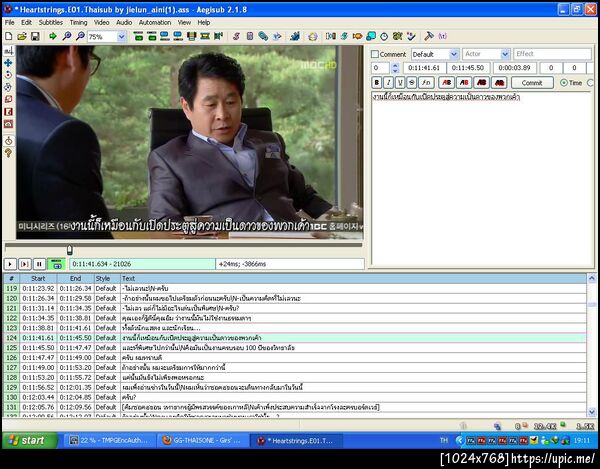
Task: Toggle video auto-scroll green button
Action: 56,264
